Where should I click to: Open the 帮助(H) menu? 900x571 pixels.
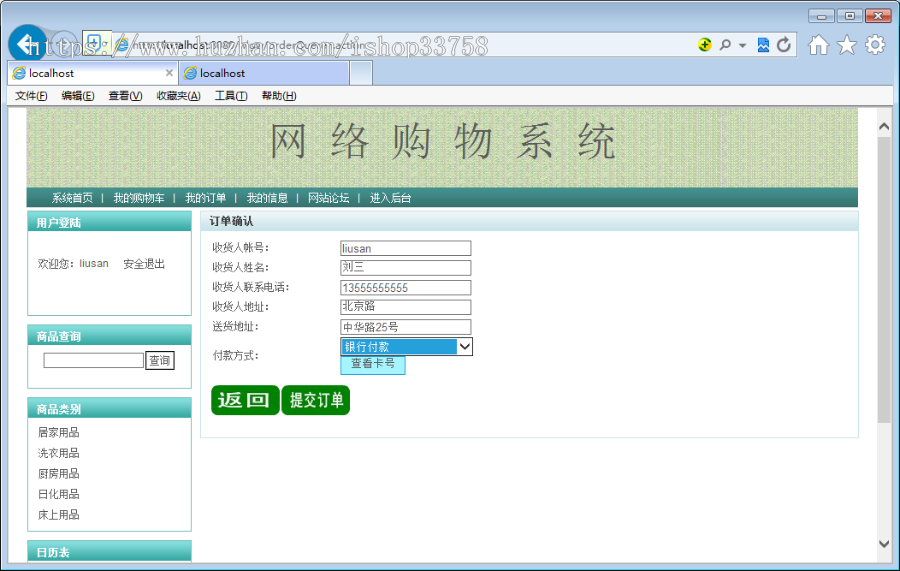[x=279, y=96]
